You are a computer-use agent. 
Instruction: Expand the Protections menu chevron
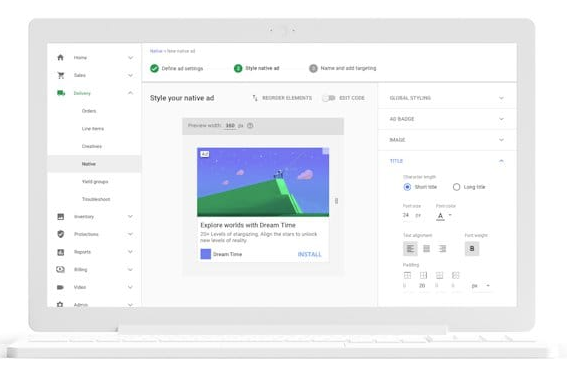coord(131,234)
